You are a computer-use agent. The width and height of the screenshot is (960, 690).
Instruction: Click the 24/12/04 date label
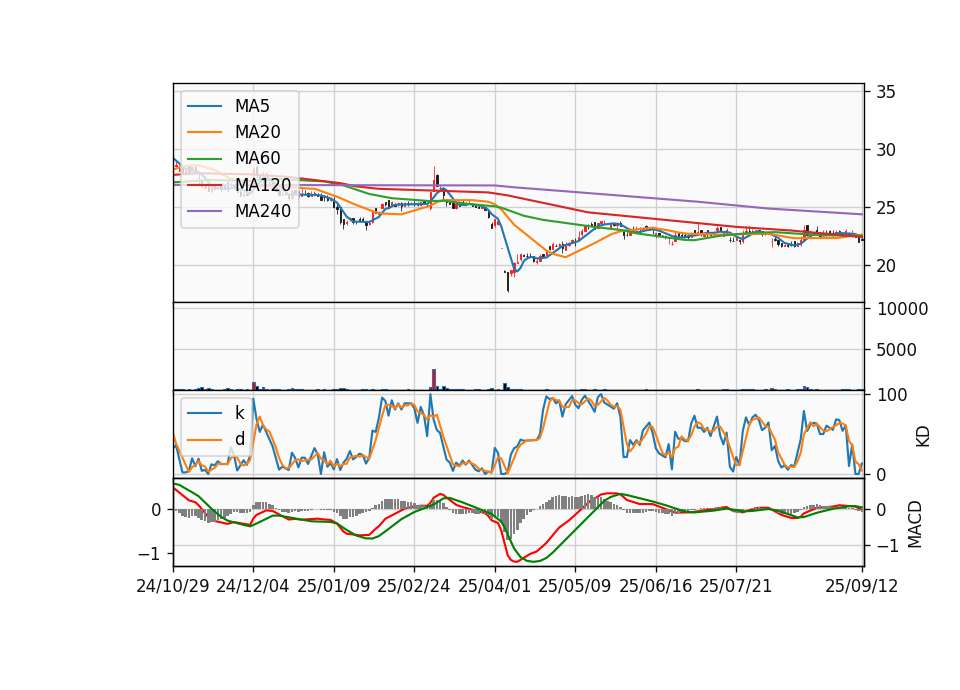[252, 586]
